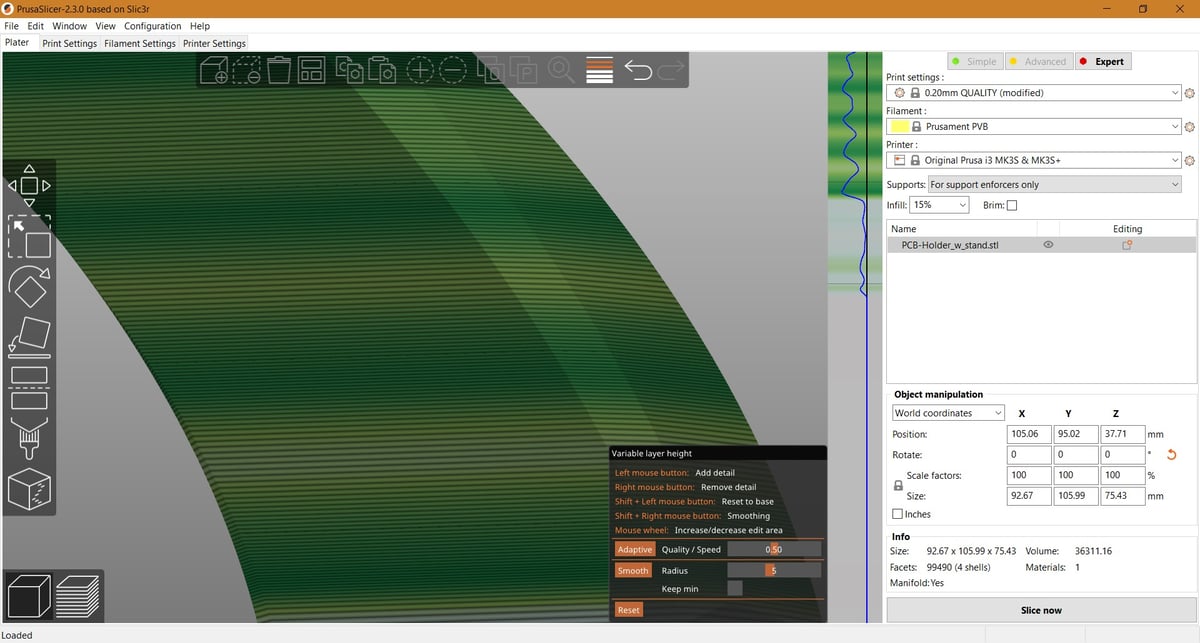Click the Split to objects icon
This screenshot has width=1200, height=643.
[490, 69]
